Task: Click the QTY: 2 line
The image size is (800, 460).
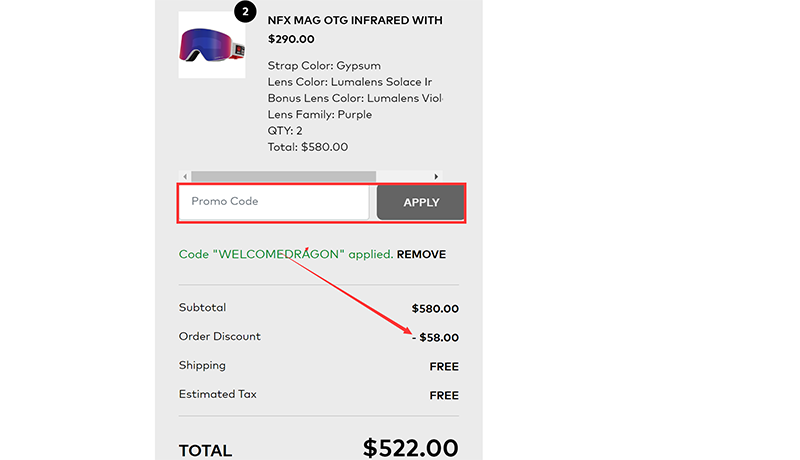Action: click(x=285, y=131)
